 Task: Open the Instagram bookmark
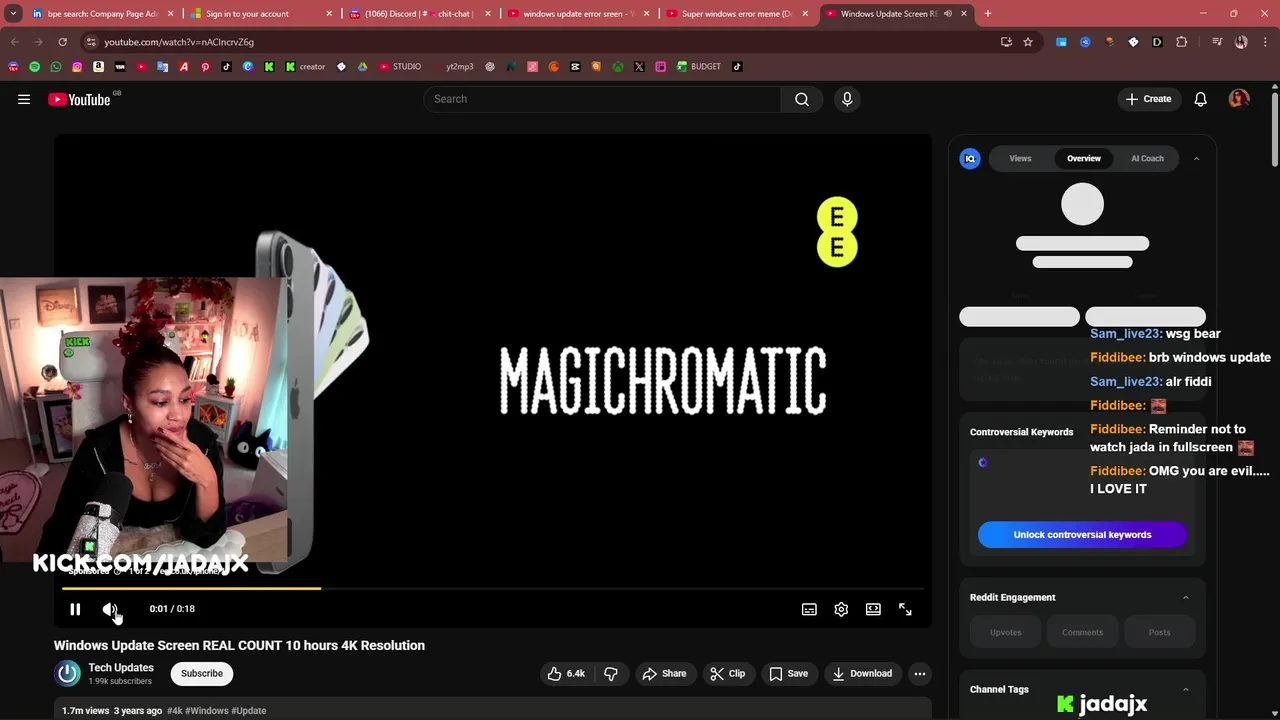click(76, 67)
